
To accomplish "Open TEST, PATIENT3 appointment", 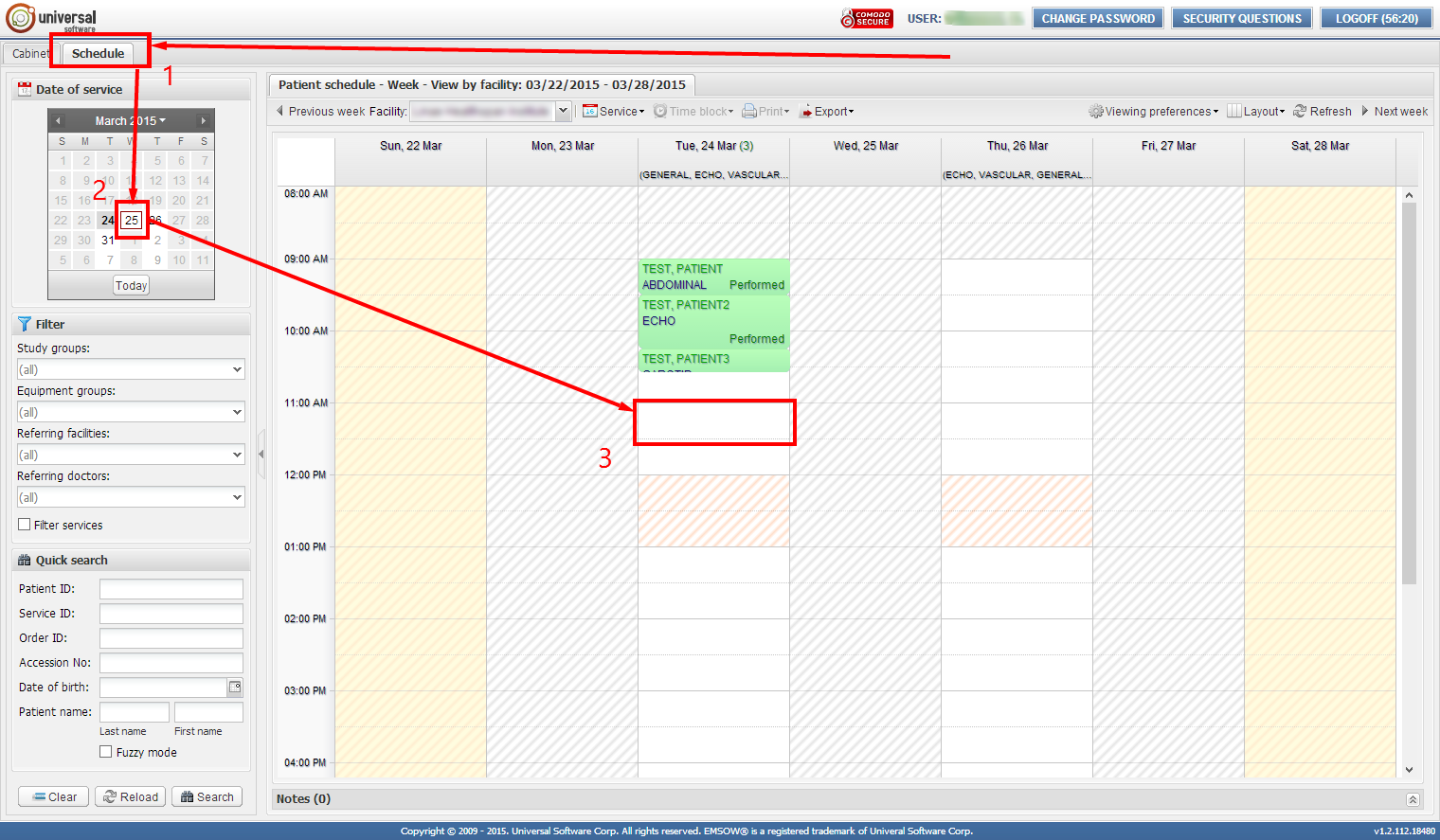I will coord(713,361).
